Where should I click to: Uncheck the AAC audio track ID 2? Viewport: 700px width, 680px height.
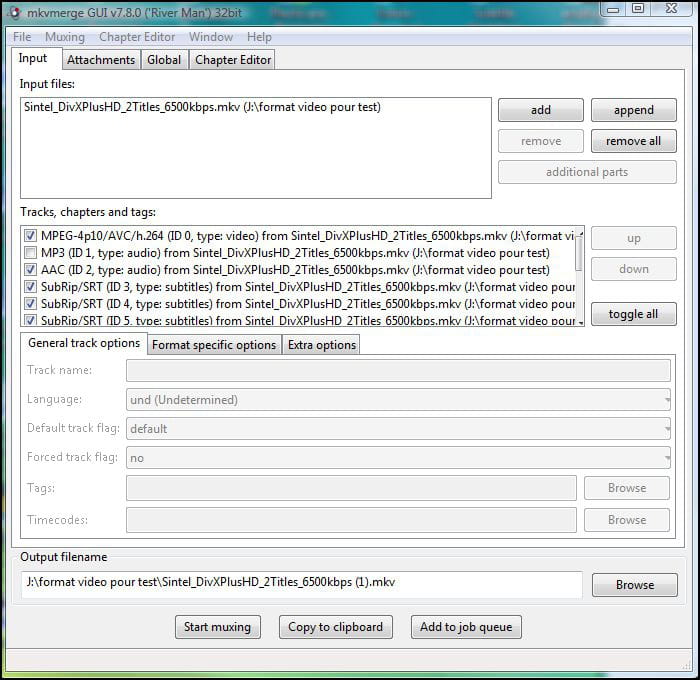pyautogui.click(x=30, y=270)
